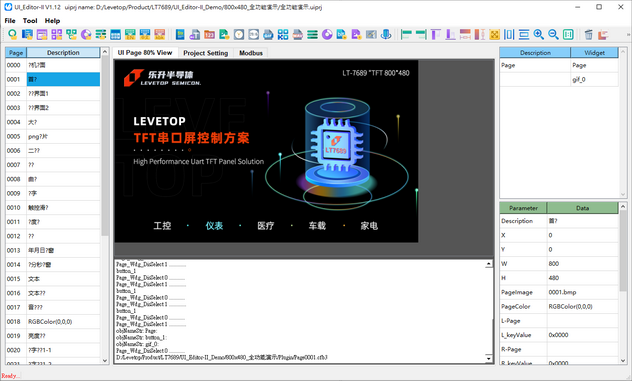
Task: Expand the toolbar overflow chevron
Action: (x=628, y=35)
